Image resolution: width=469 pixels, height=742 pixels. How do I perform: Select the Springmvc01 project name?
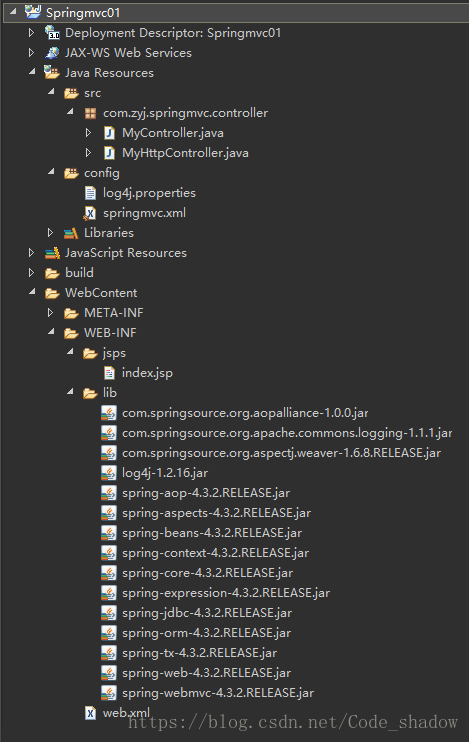click(x=83, y=13)
